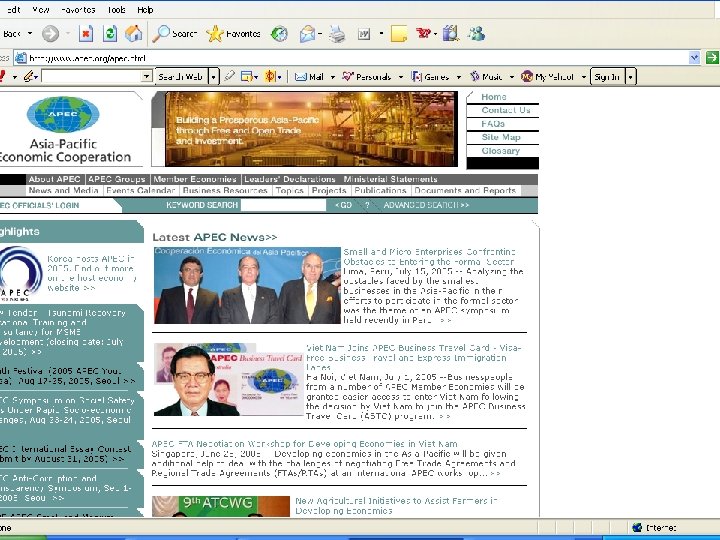720x540 pixels.
Task: Open Yahoo Music toolbar button
Action: 486,77
